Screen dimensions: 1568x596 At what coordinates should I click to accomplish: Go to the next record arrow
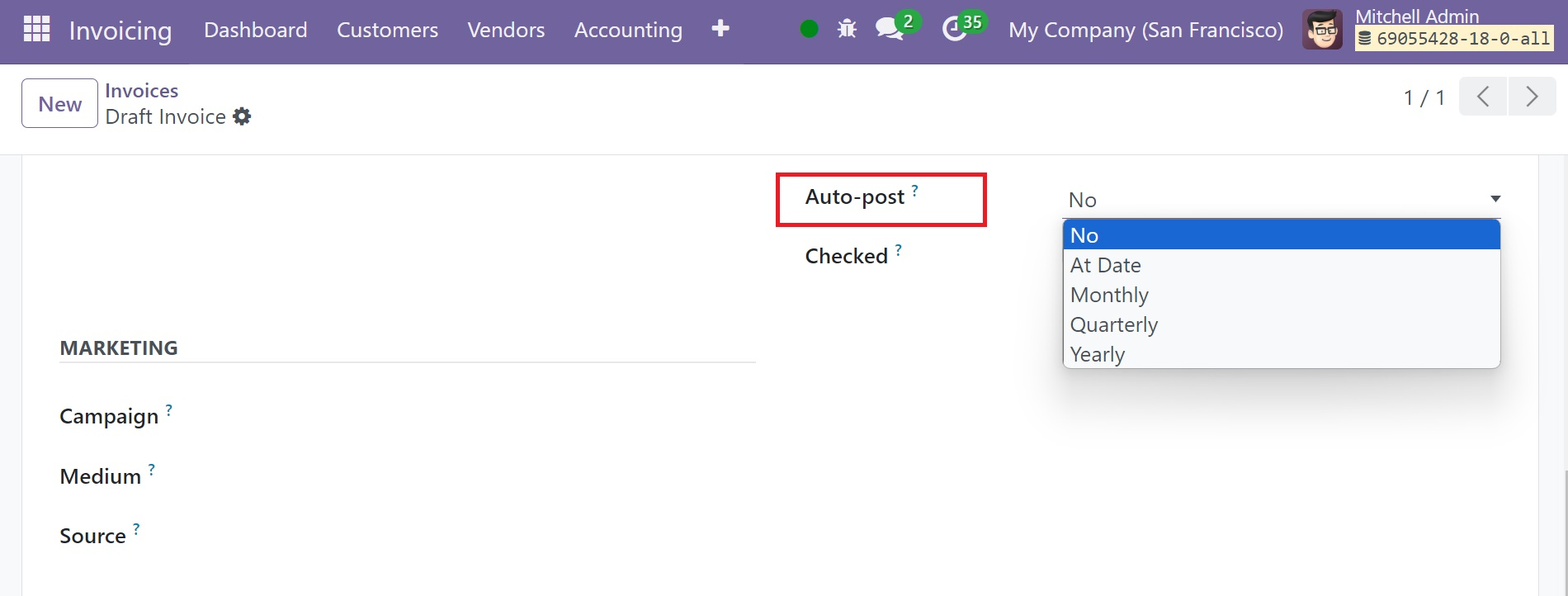click(1532, 97)
